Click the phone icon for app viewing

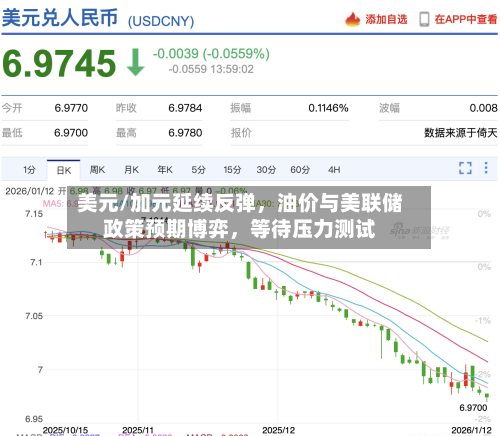pyautogui.click(x=424, y=19)
